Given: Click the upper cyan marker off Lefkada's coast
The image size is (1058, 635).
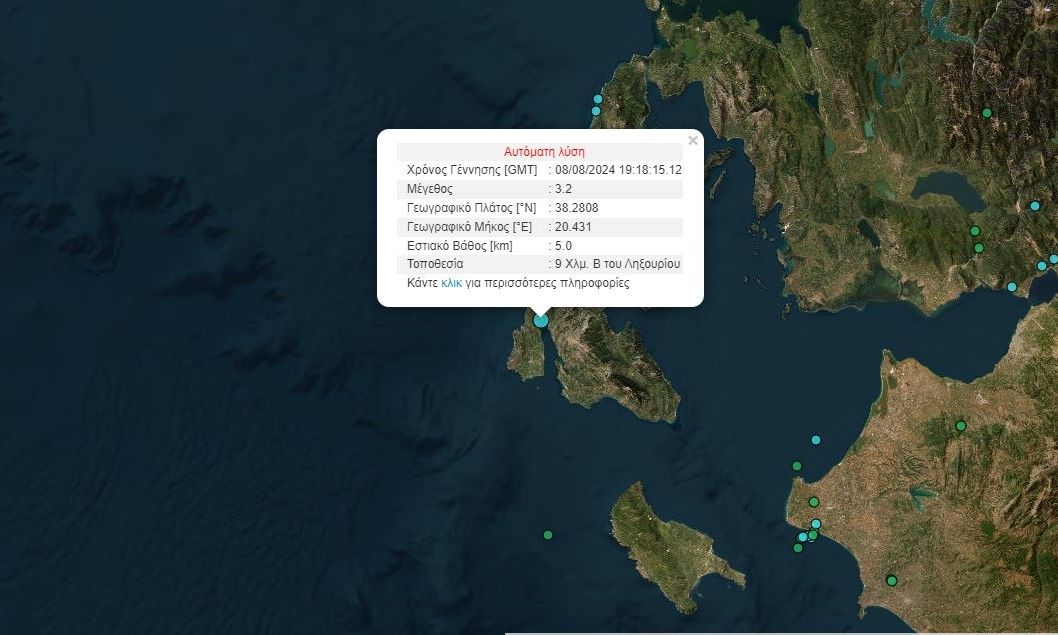Looking at the screenshot, I should 598,99.
